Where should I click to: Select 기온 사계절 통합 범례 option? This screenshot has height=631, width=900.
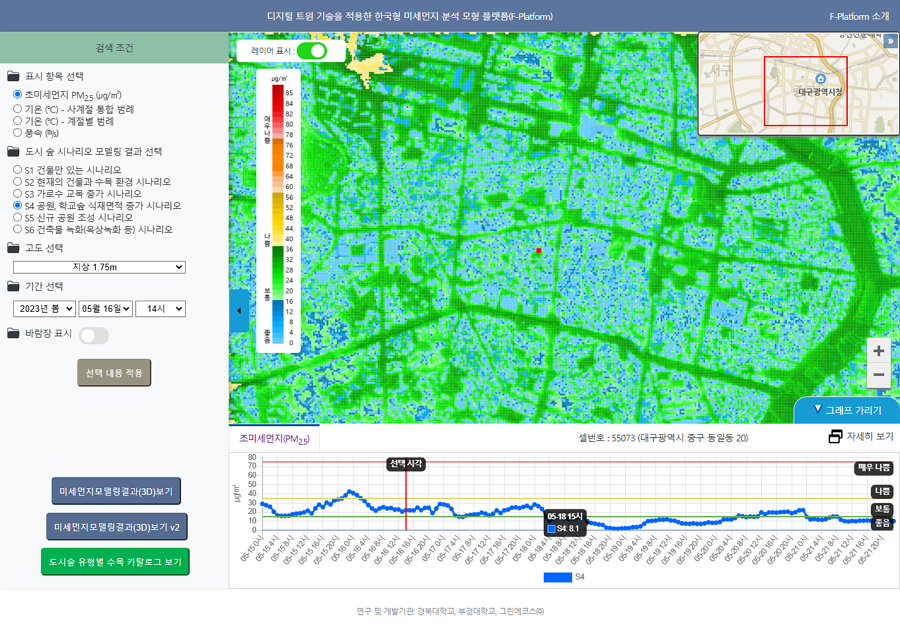18,109
